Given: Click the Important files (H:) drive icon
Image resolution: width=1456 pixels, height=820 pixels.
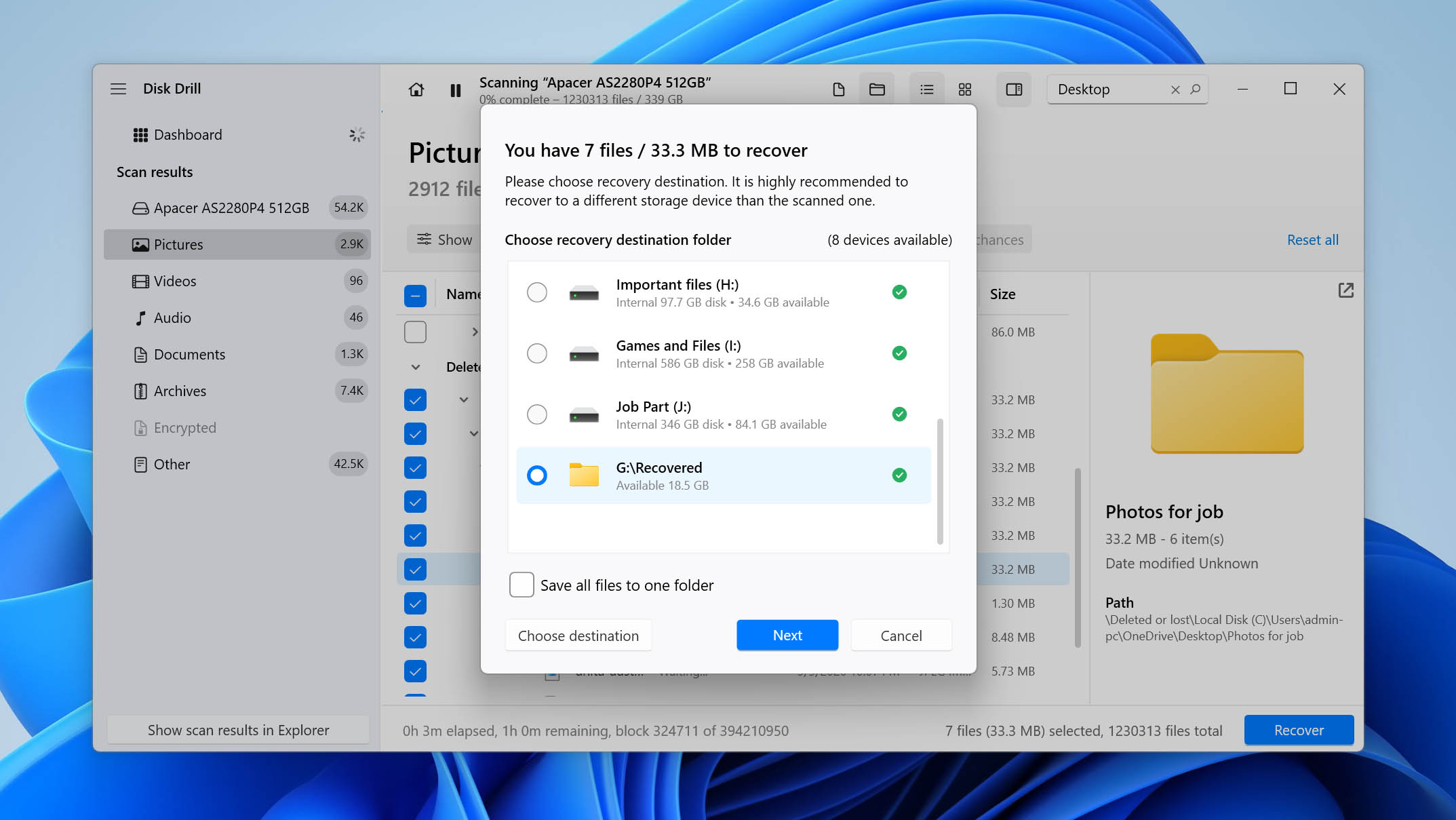Looking at the screenshot, I should click(584, 293).
